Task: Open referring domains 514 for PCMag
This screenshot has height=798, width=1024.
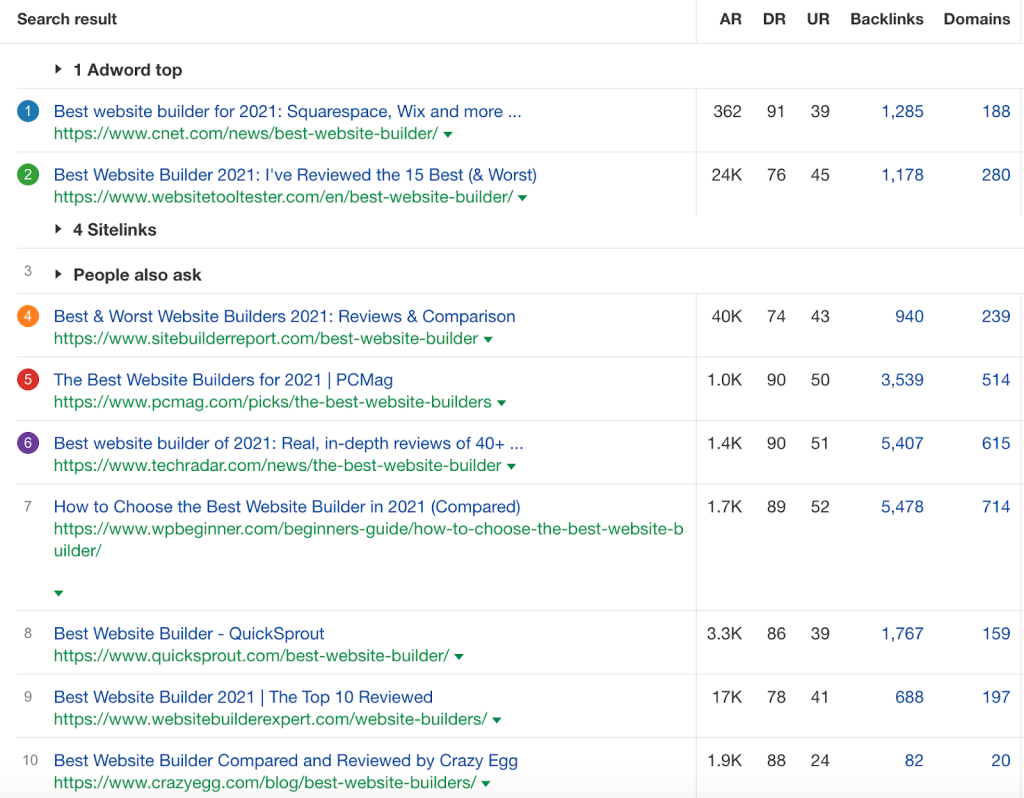Action: tap(996, 379)
